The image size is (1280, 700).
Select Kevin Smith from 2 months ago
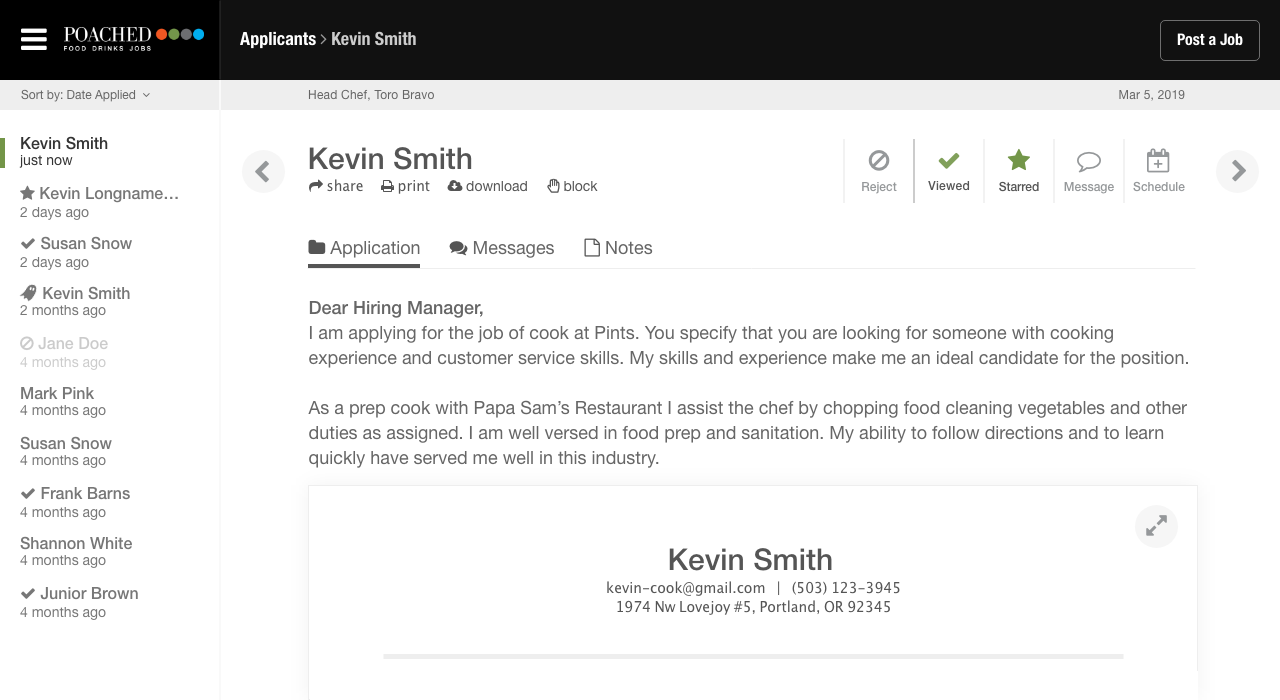point(75,301)
